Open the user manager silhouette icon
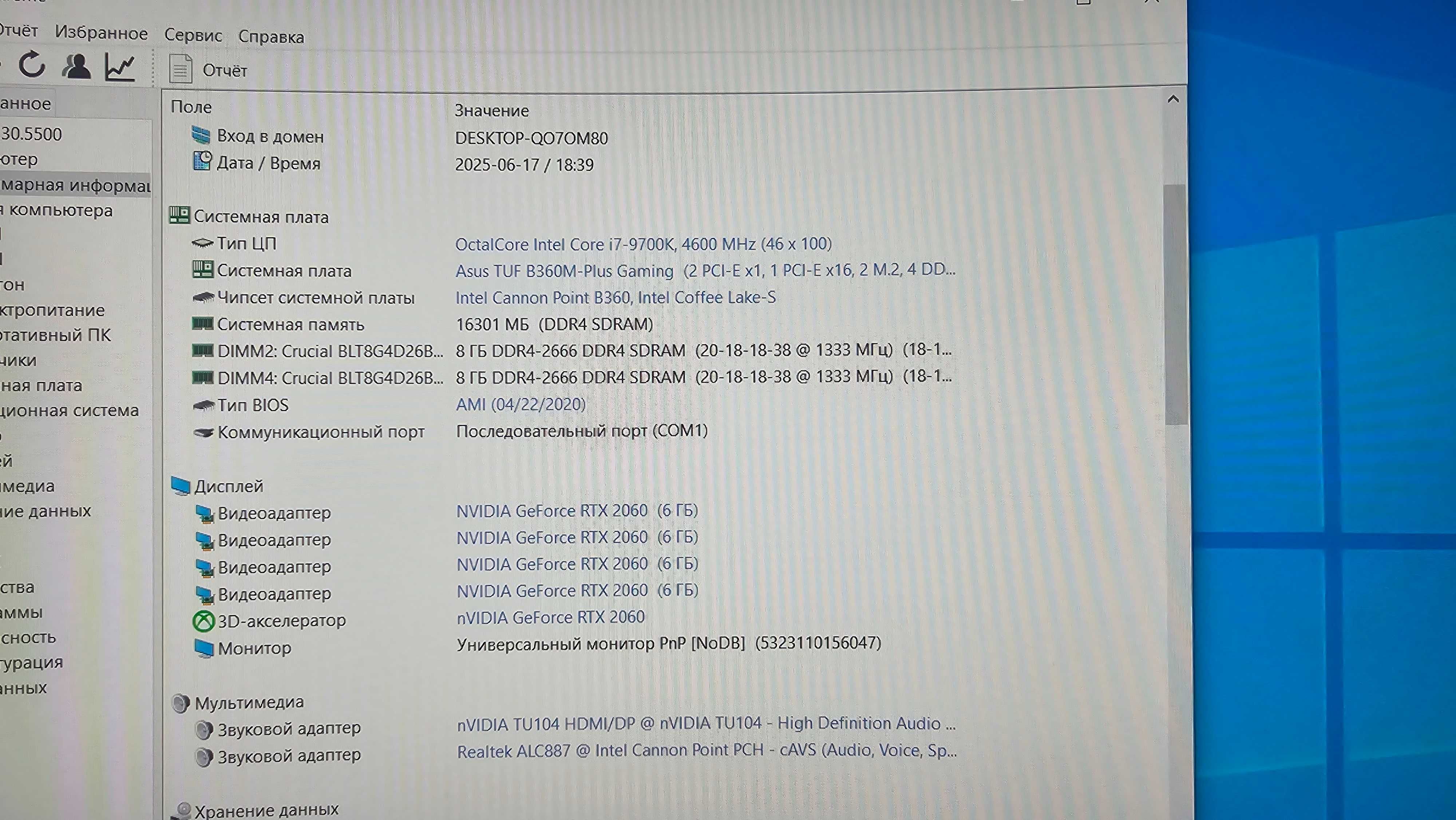Viewport: 1456px width, 820px height. click(76, 66)
